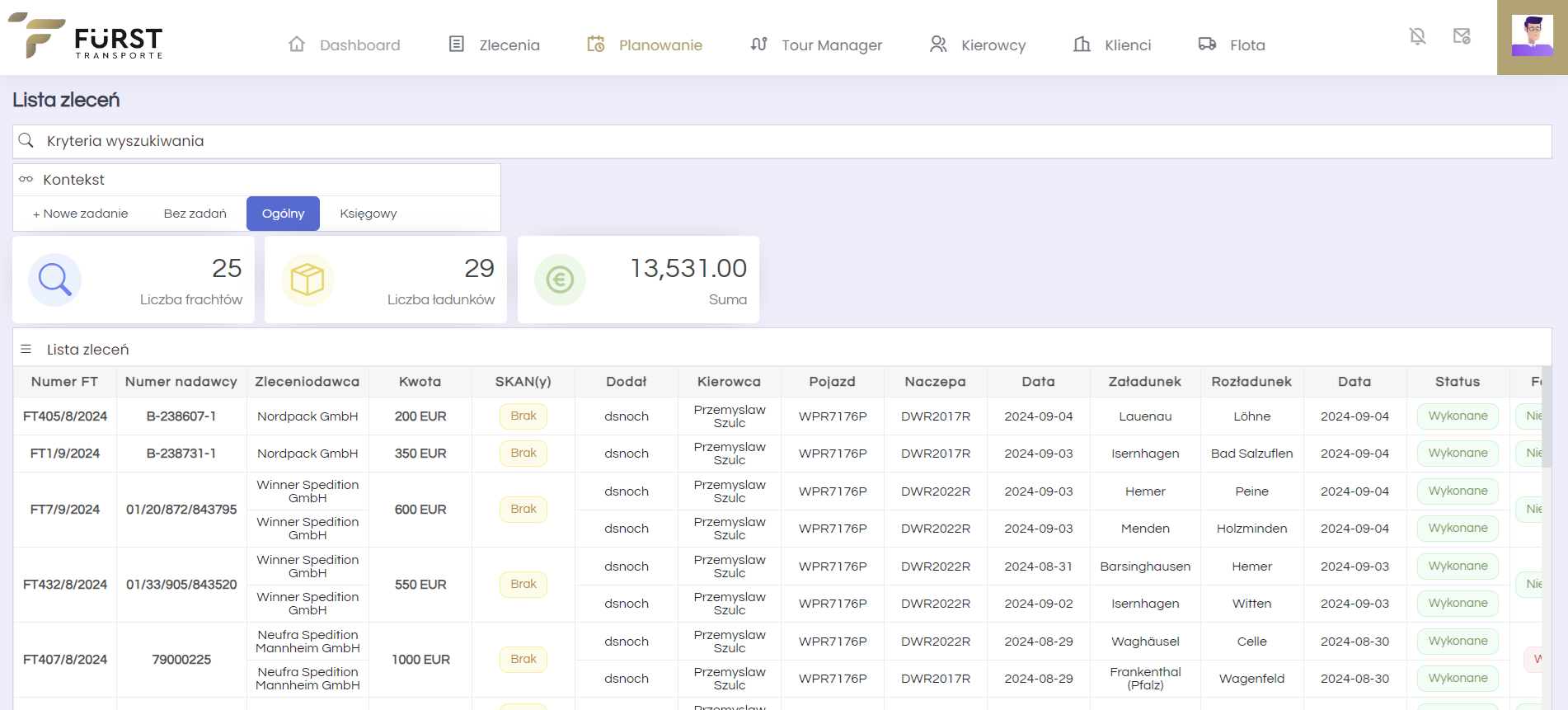Toggle the Bez zadań filter
Viewport: 1568px width, 710px height.
(x=195, y=214)
